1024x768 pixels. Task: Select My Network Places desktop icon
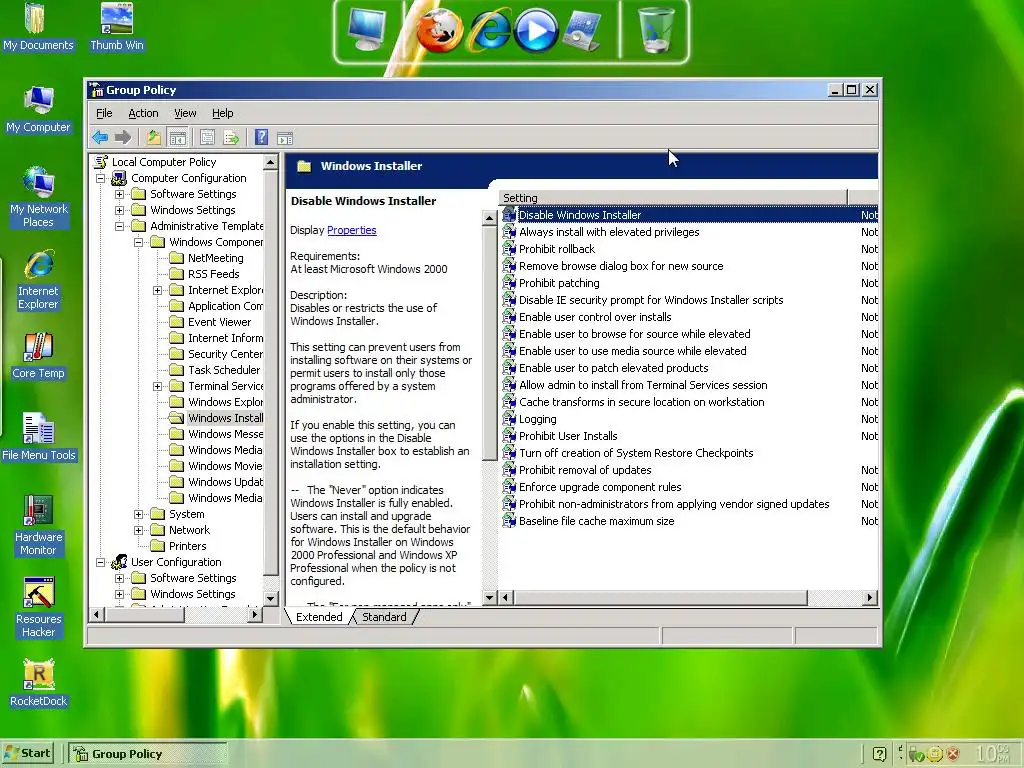pos(38,197)
